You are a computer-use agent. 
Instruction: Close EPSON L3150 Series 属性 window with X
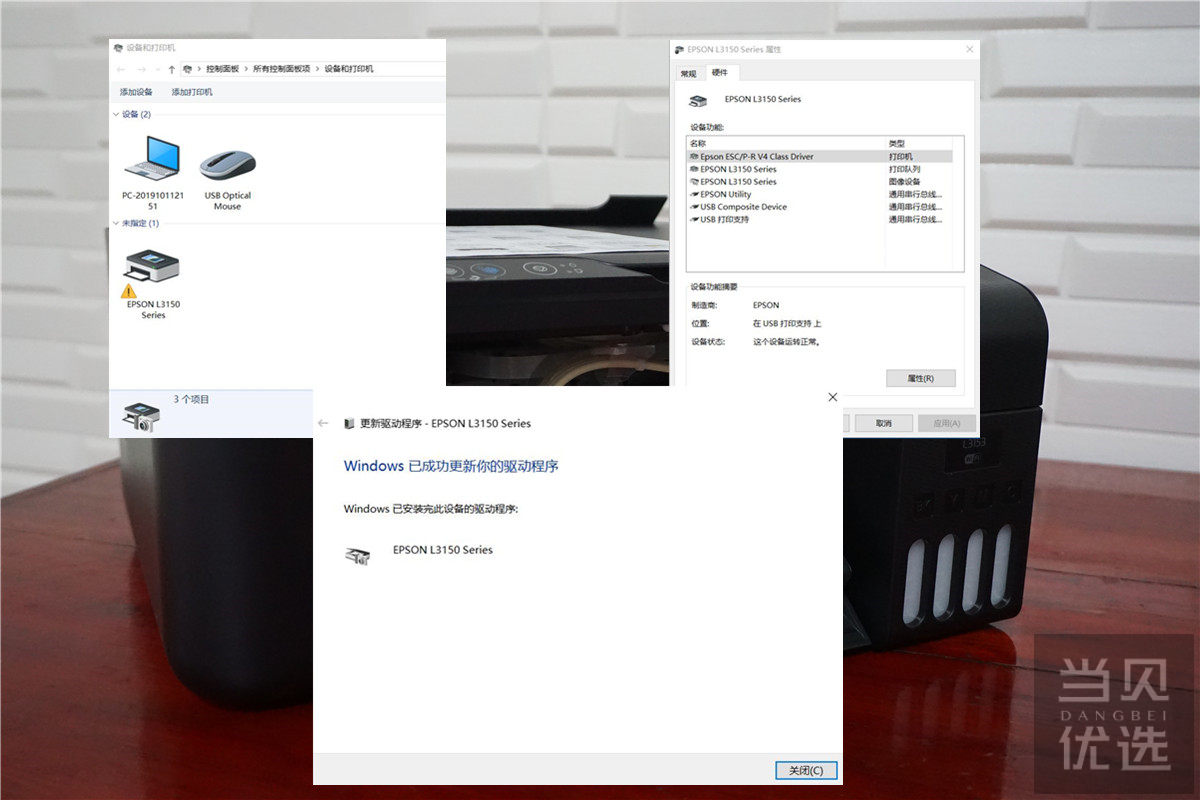[x=969, y=48]
